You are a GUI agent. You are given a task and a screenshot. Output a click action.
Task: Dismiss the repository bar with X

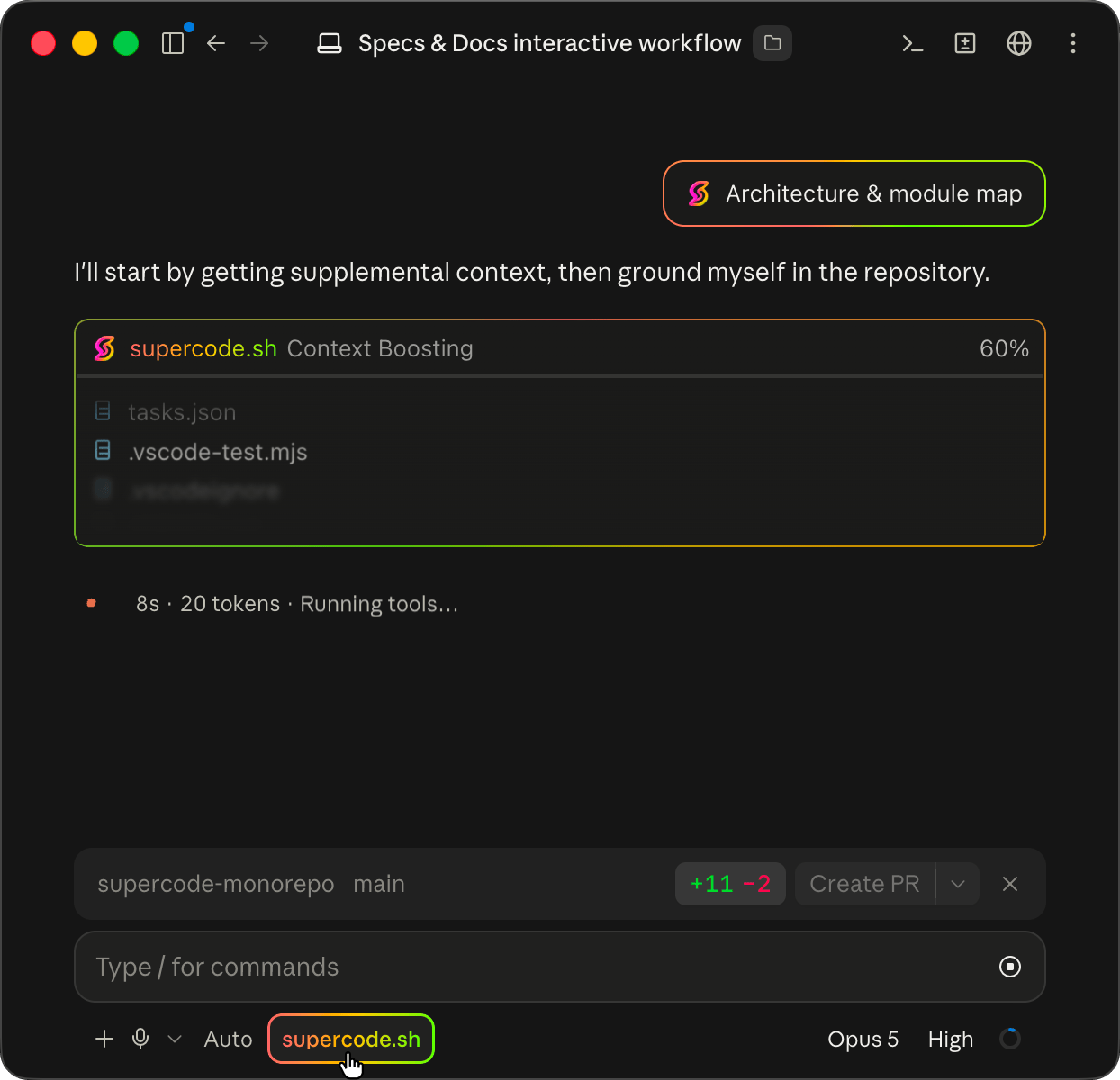tap(1010, 884)
